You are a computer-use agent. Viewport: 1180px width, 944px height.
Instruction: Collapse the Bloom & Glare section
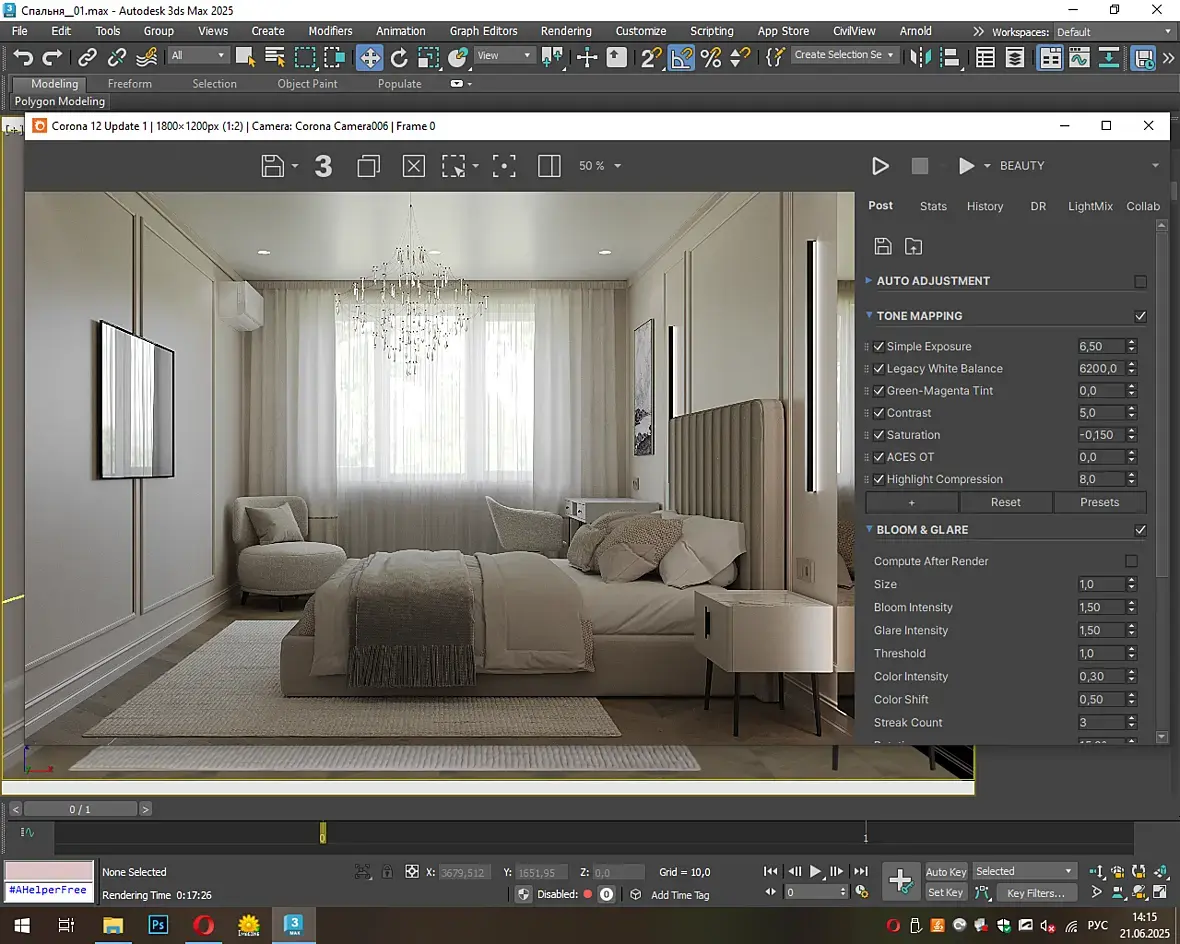[870, 530]
